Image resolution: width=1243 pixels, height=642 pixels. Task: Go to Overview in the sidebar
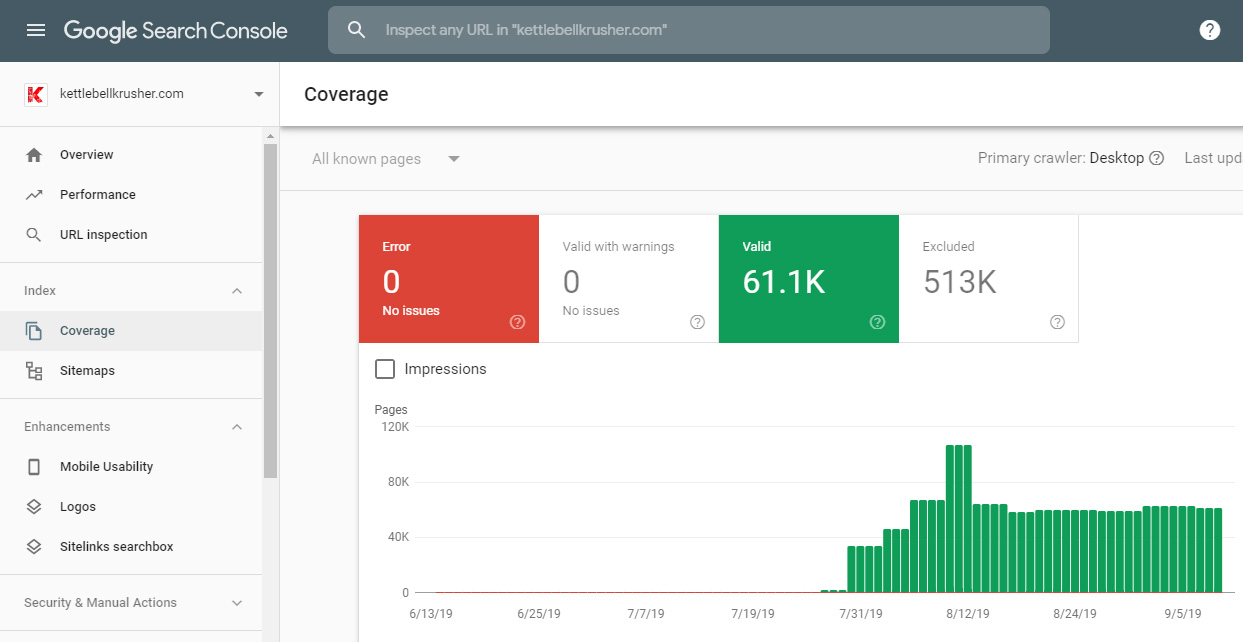131,155
